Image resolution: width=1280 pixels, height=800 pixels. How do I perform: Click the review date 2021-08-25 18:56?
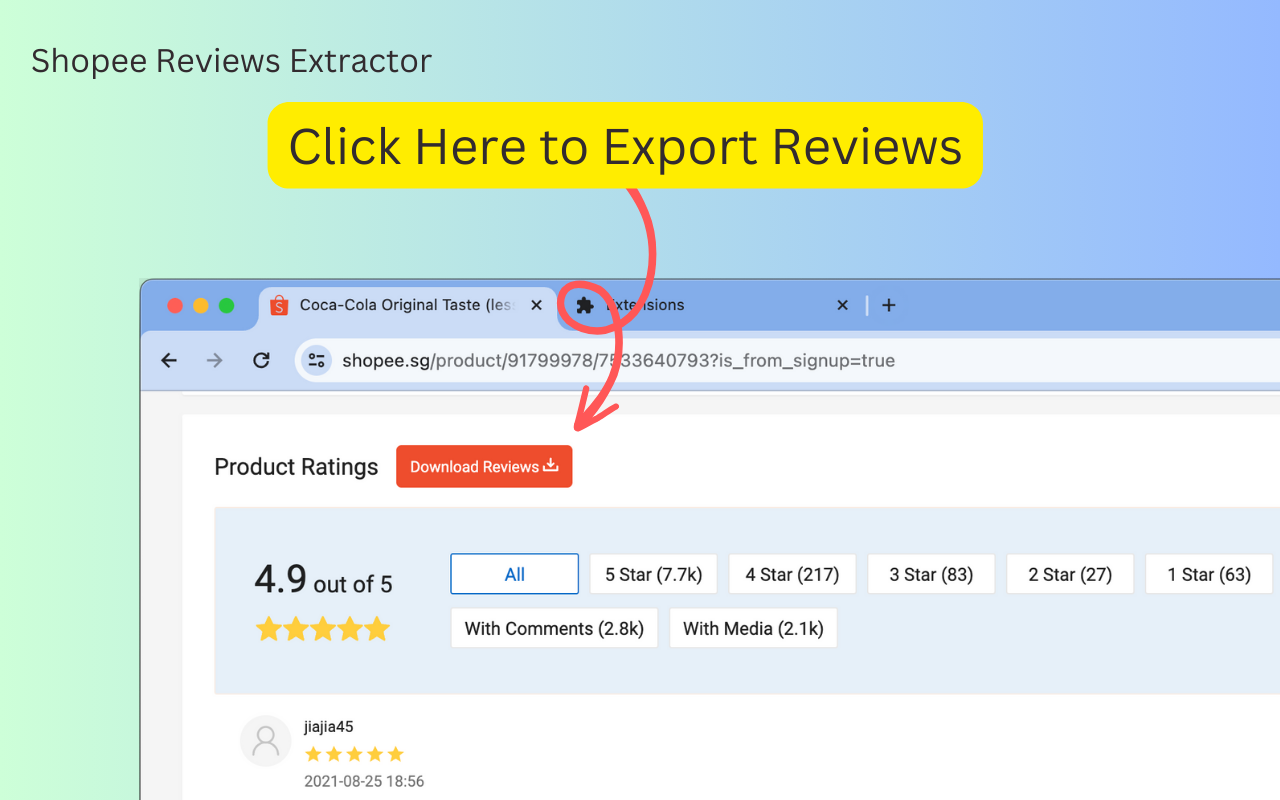tap(364, 781)
